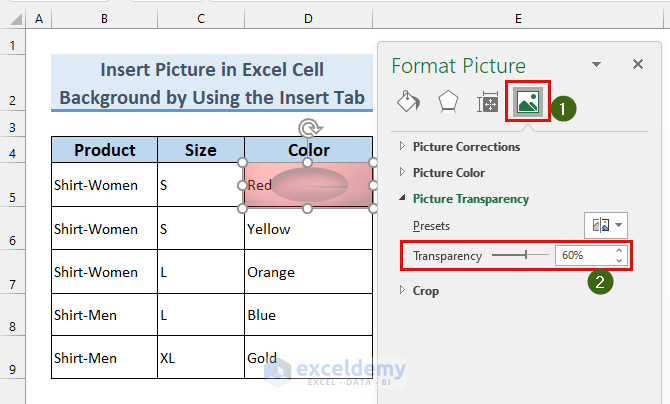Collapse the Picture Transparency section

tap(403, 198)
